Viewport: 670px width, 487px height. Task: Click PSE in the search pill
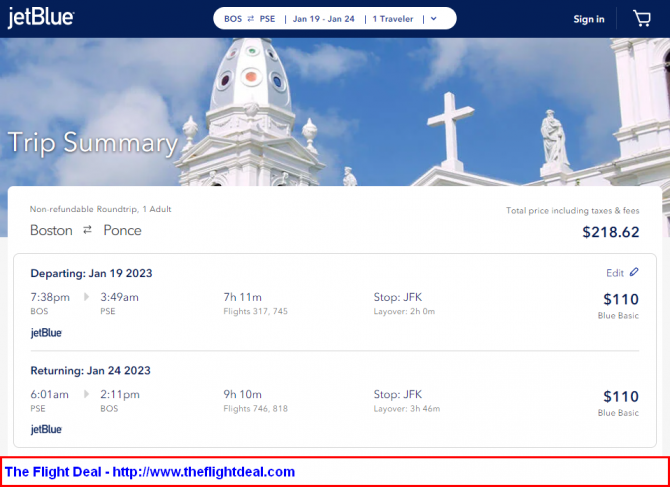point(267,19)
